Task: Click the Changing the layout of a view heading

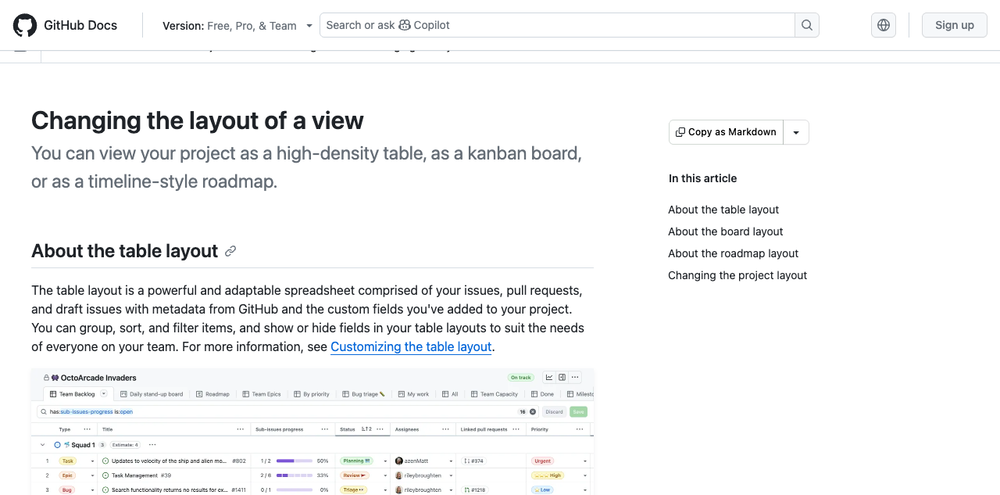Action: point(197,121)
